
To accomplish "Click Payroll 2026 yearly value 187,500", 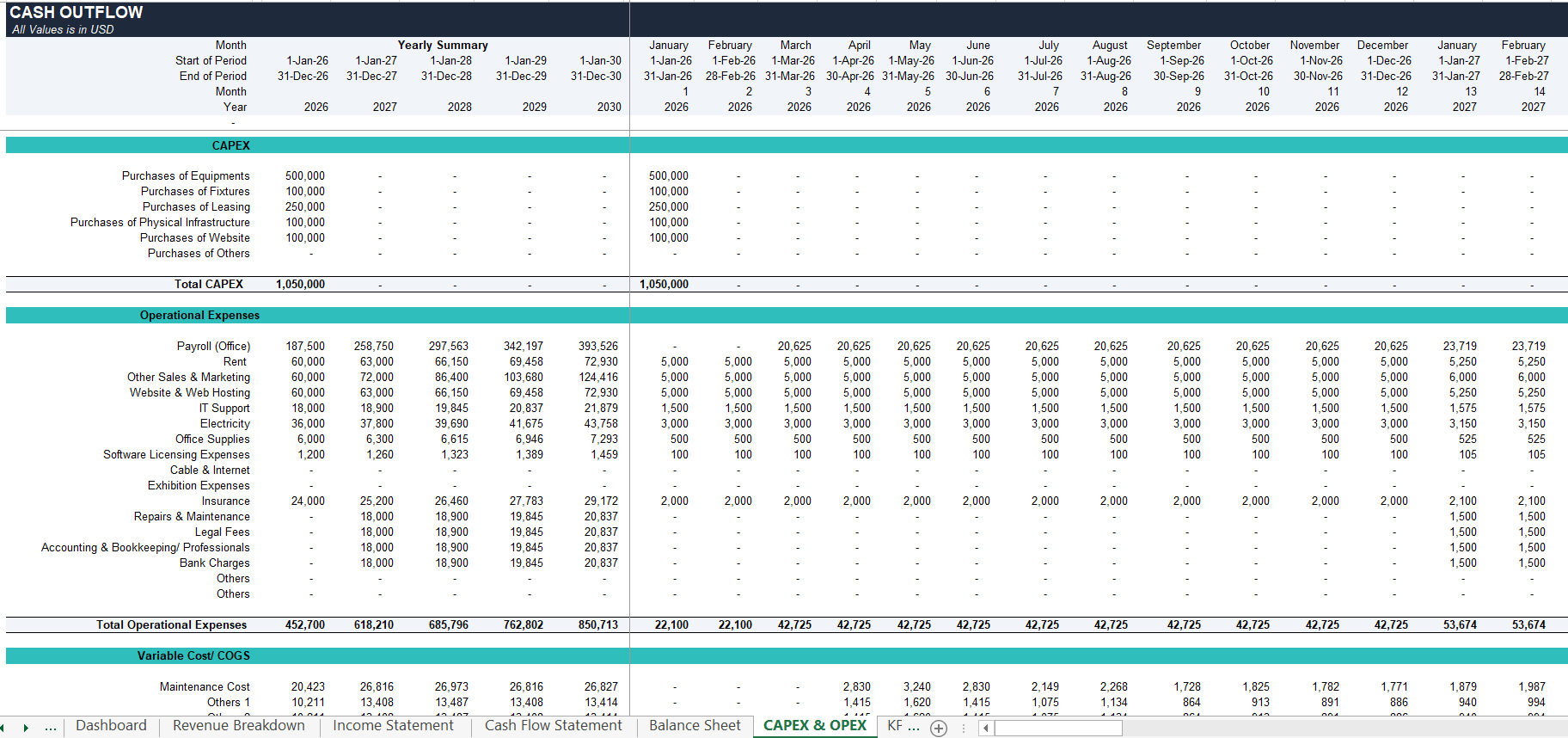I will pos(305,346).
